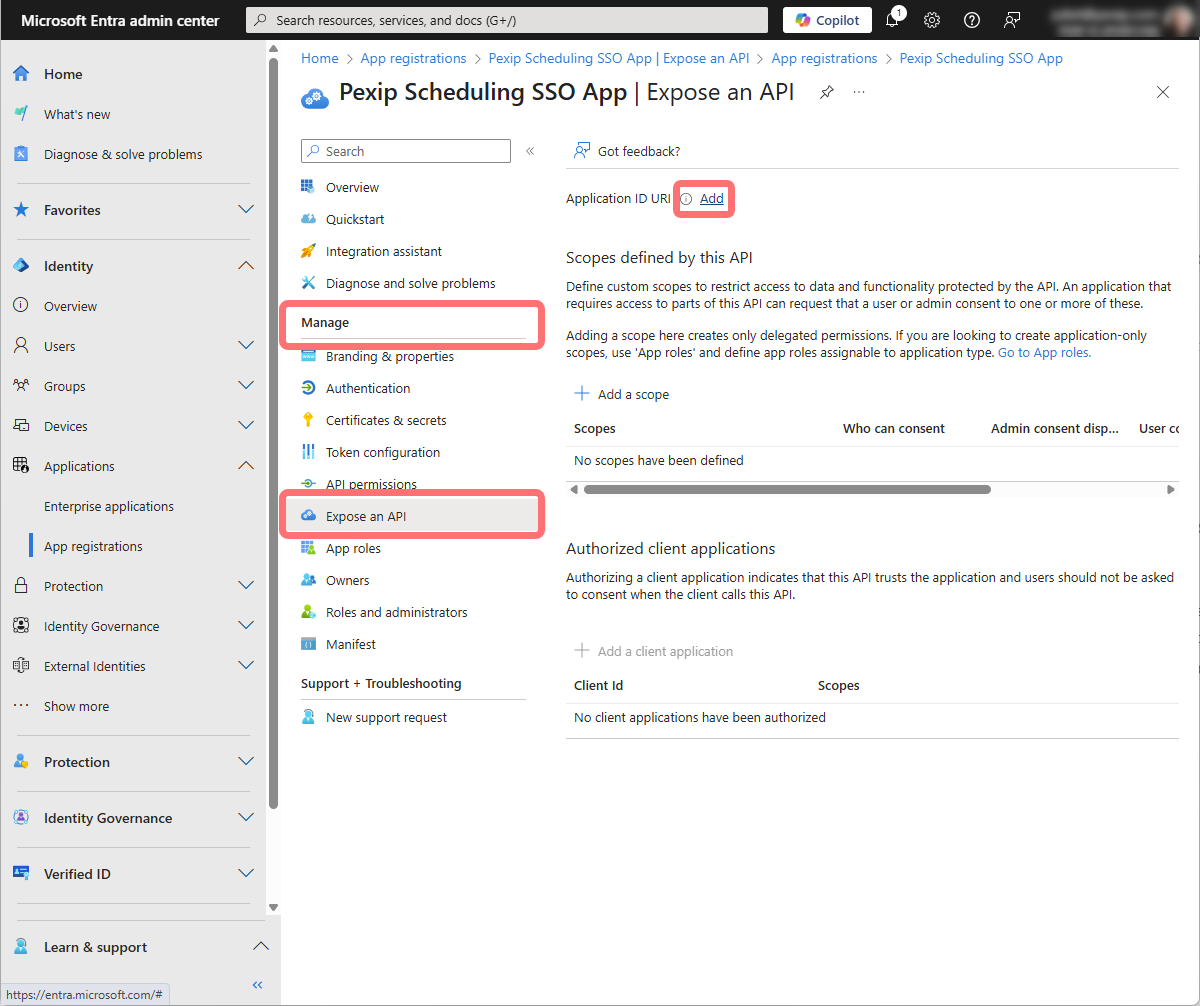The height and width of the screenshot is (1006, 1200).
Task: Open the settings gear in header
Action: [x=932, y=20]
